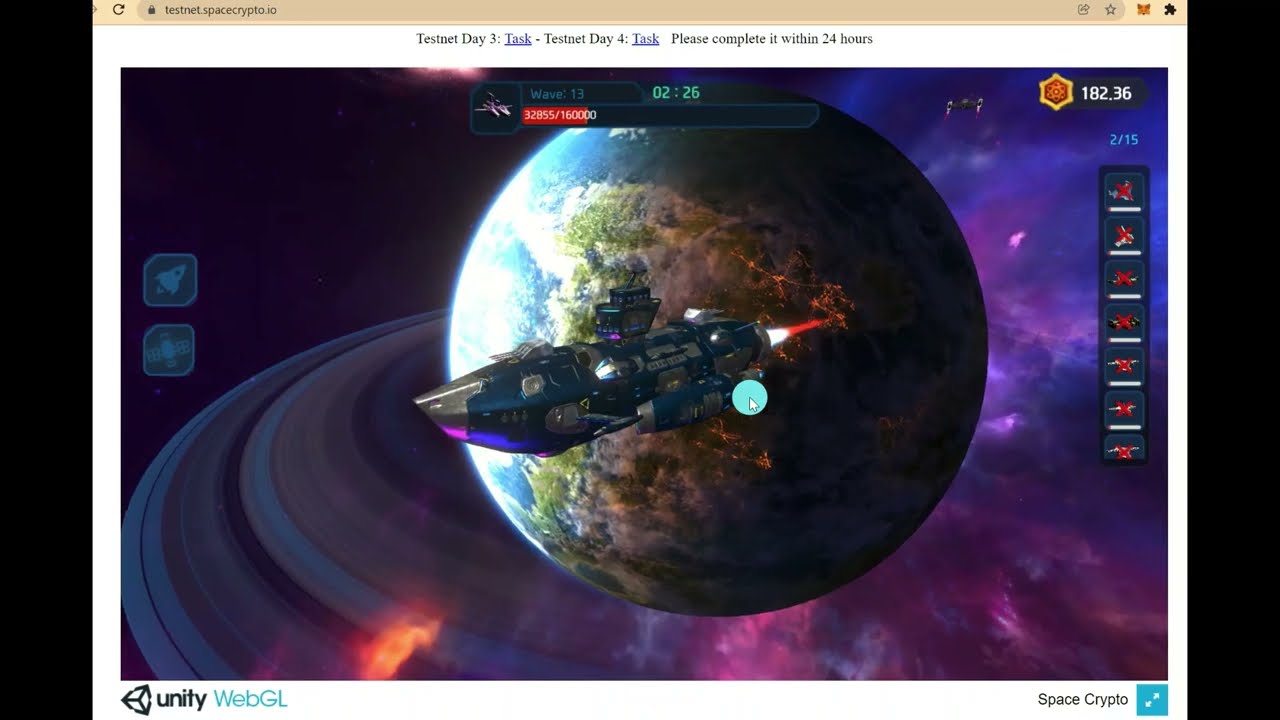The image size is (1280, 720).
Task: Select the seventh bottom ship slot
Action: pos(1125,449)
